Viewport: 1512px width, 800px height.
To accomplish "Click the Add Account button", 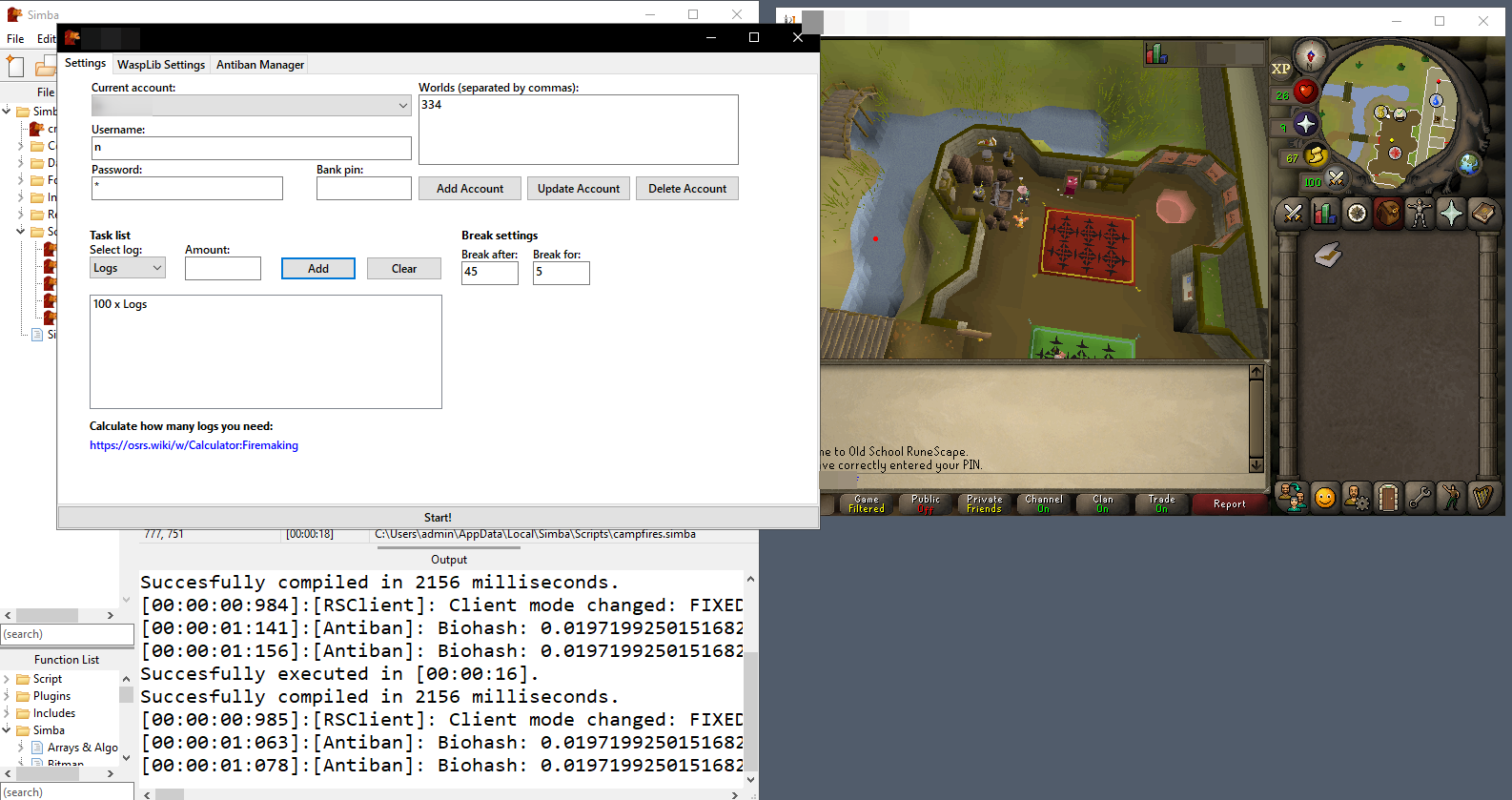I will point(470,189).
